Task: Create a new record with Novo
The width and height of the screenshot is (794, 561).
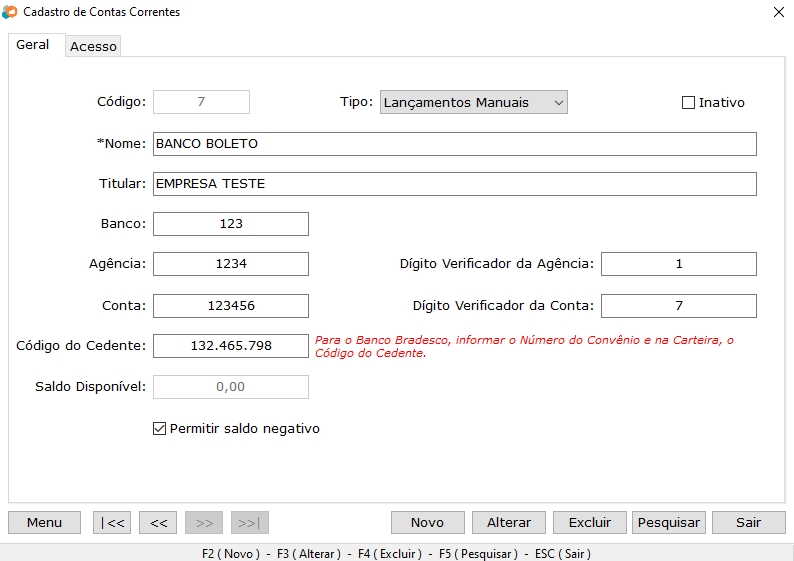Action: coord(427,523)
